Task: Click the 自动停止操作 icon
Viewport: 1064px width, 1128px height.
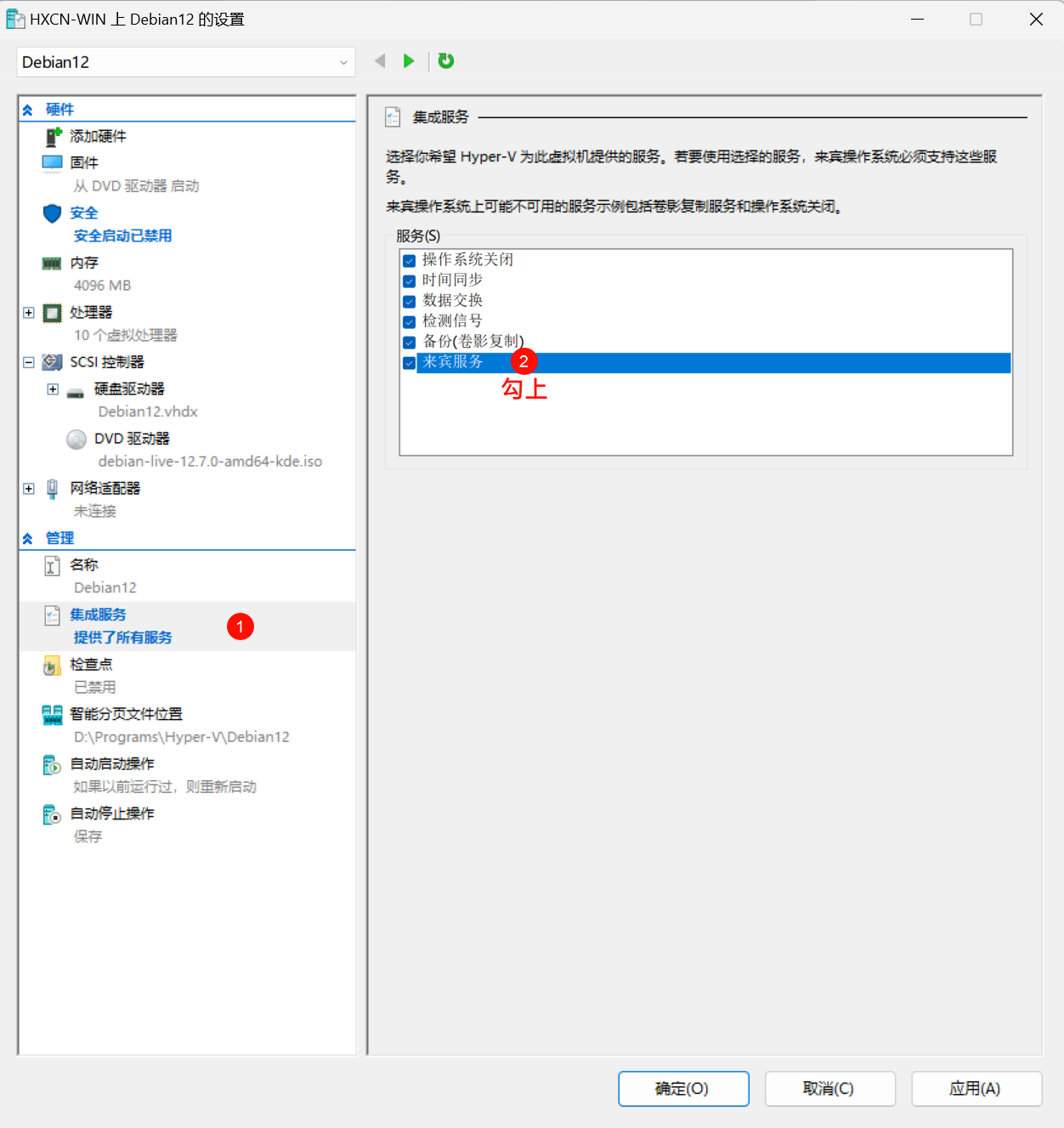Action: pos(53,814)
